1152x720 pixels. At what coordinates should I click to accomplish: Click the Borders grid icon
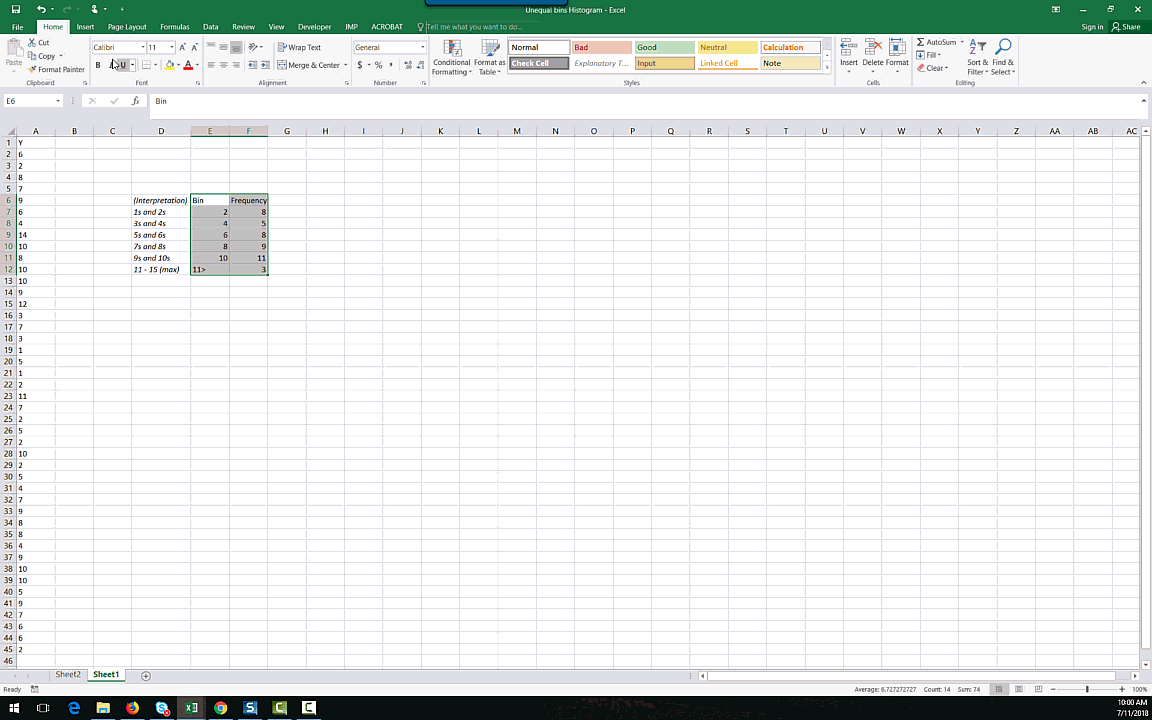coord(146,65)
